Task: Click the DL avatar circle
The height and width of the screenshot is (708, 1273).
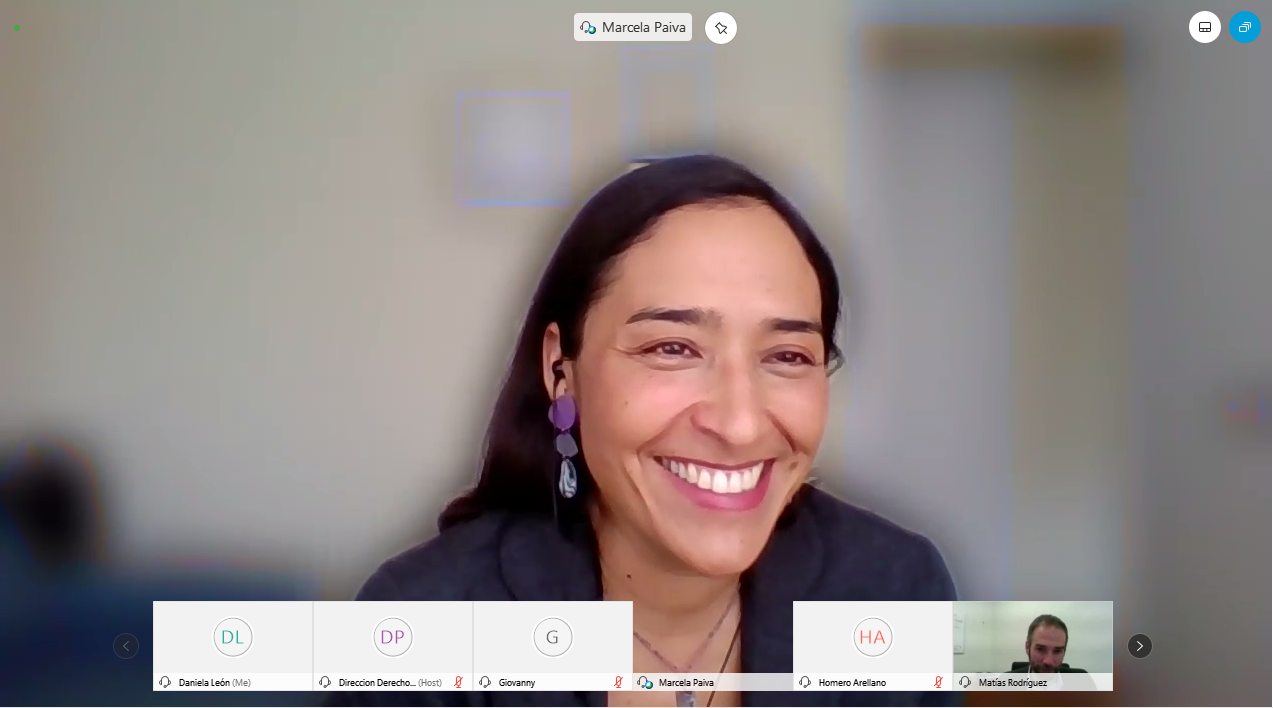Action: click(x=232, y=637)
